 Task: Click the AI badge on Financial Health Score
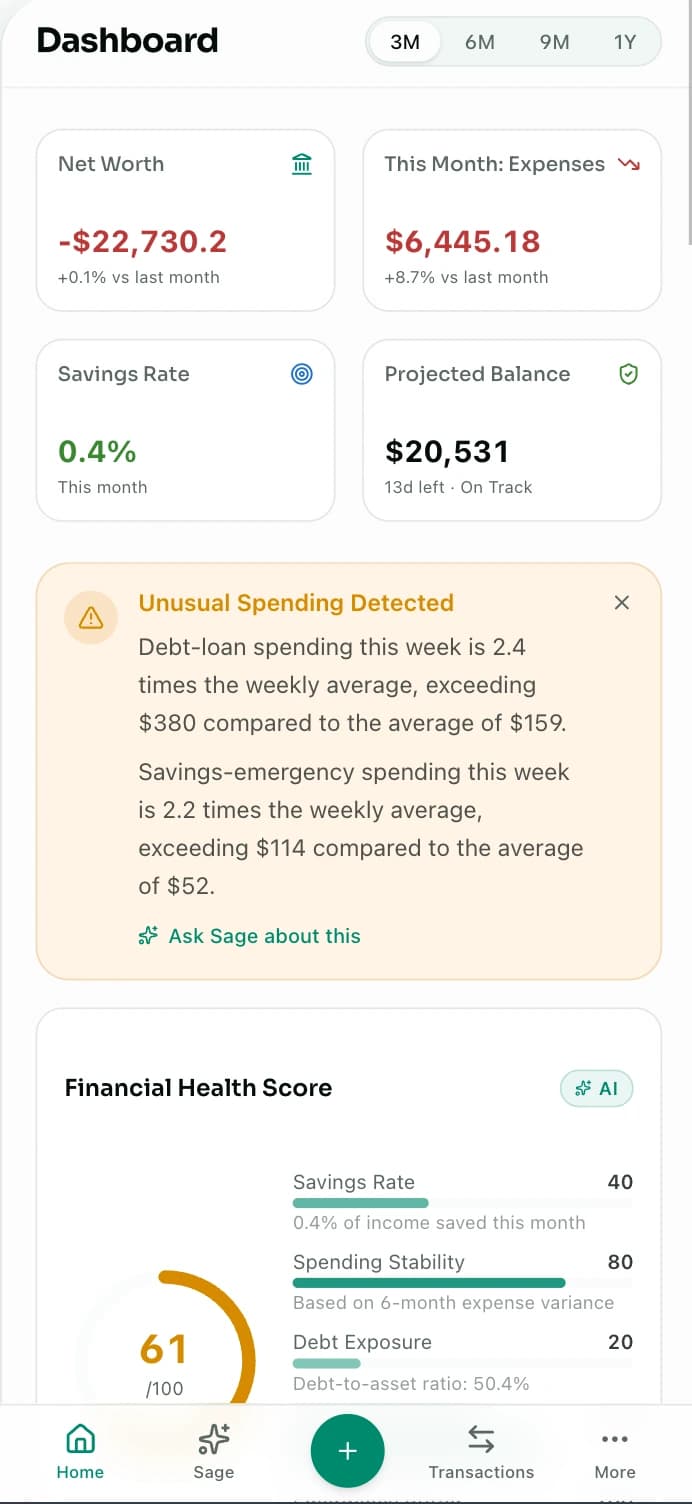(x=597, y=1089)
